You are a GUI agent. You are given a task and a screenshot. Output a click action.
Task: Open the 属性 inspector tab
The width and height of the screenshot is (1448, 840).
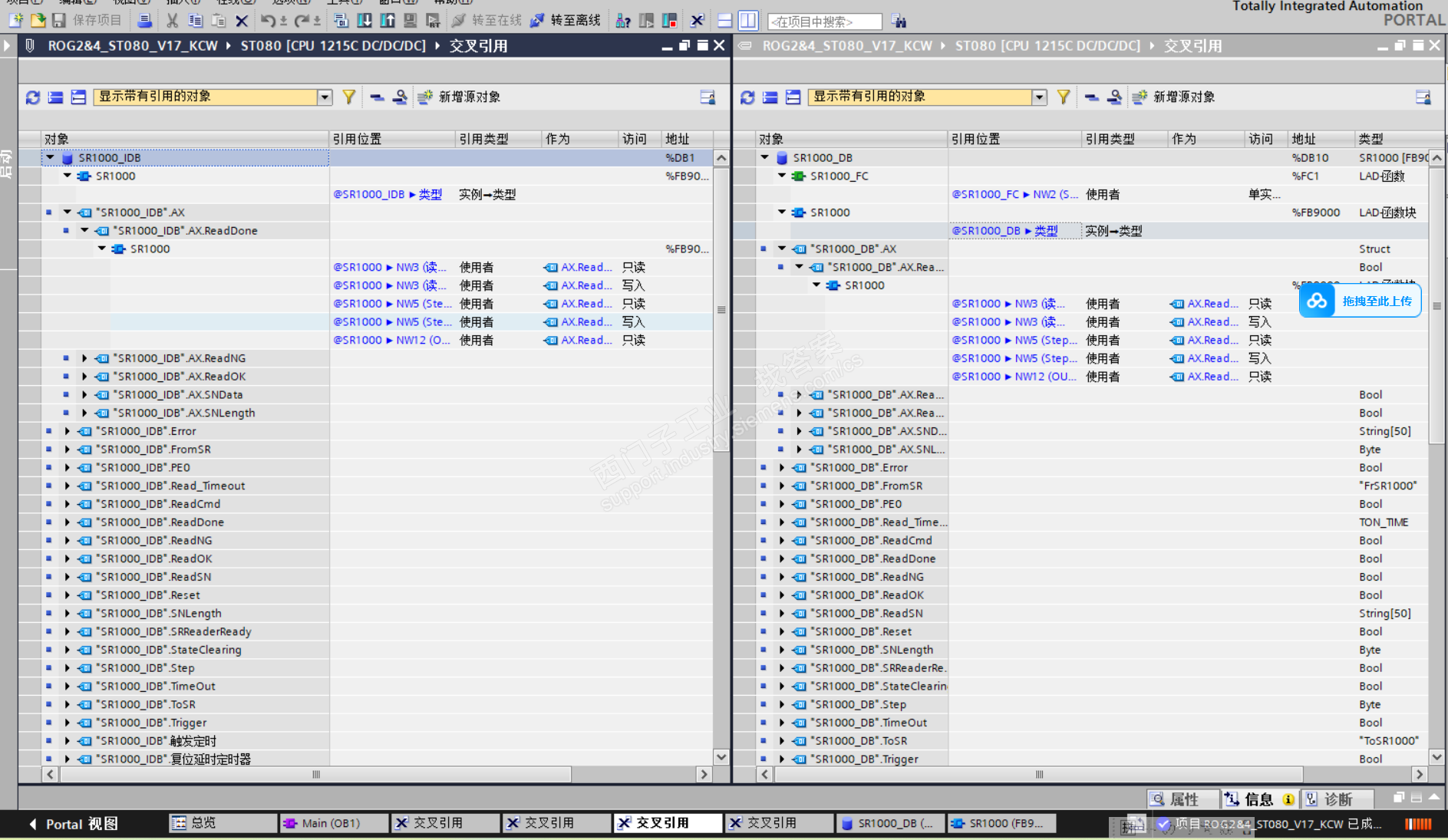click(x=1182, y=799)
